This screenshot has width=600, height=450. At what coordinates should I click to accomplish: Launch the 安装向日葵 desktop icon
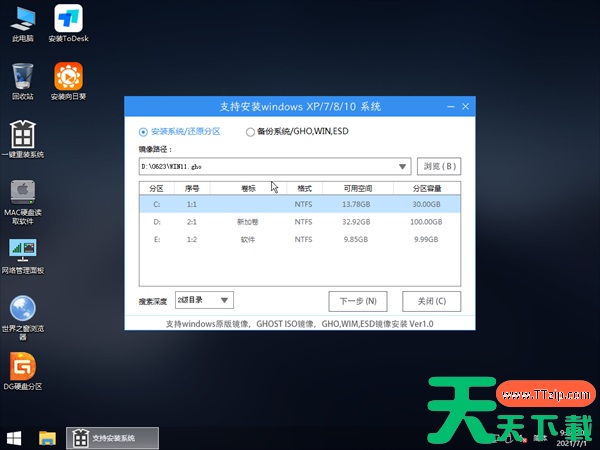[68, 82]
